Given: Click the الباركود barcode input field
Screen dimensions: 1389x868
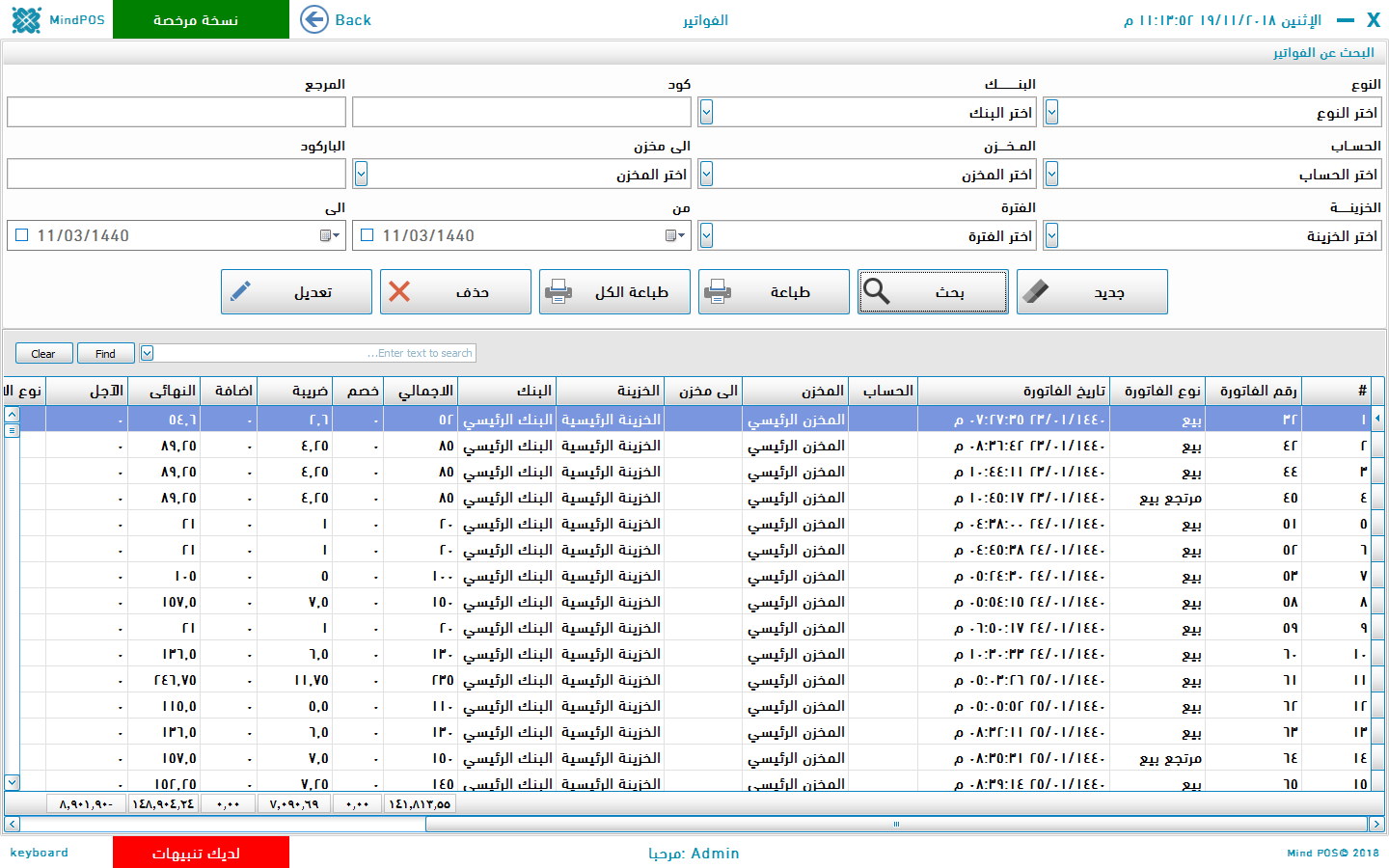Looking at the screenshot, I should click(177, 175).
